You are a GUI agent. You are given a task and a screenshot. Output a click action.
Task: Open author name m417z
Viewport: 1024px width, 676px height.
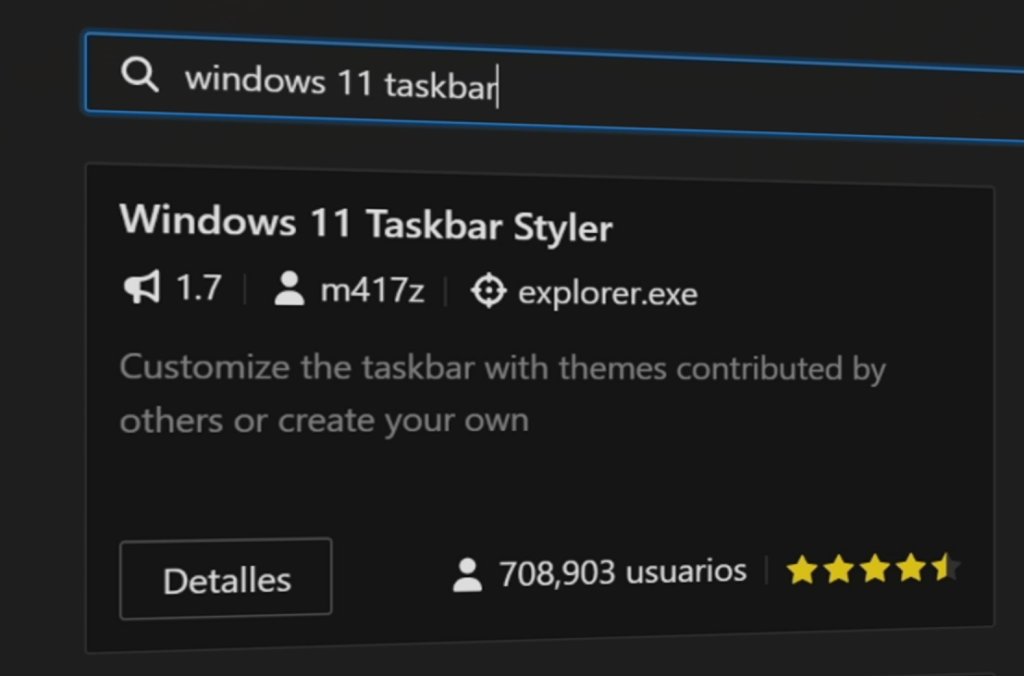372,290
